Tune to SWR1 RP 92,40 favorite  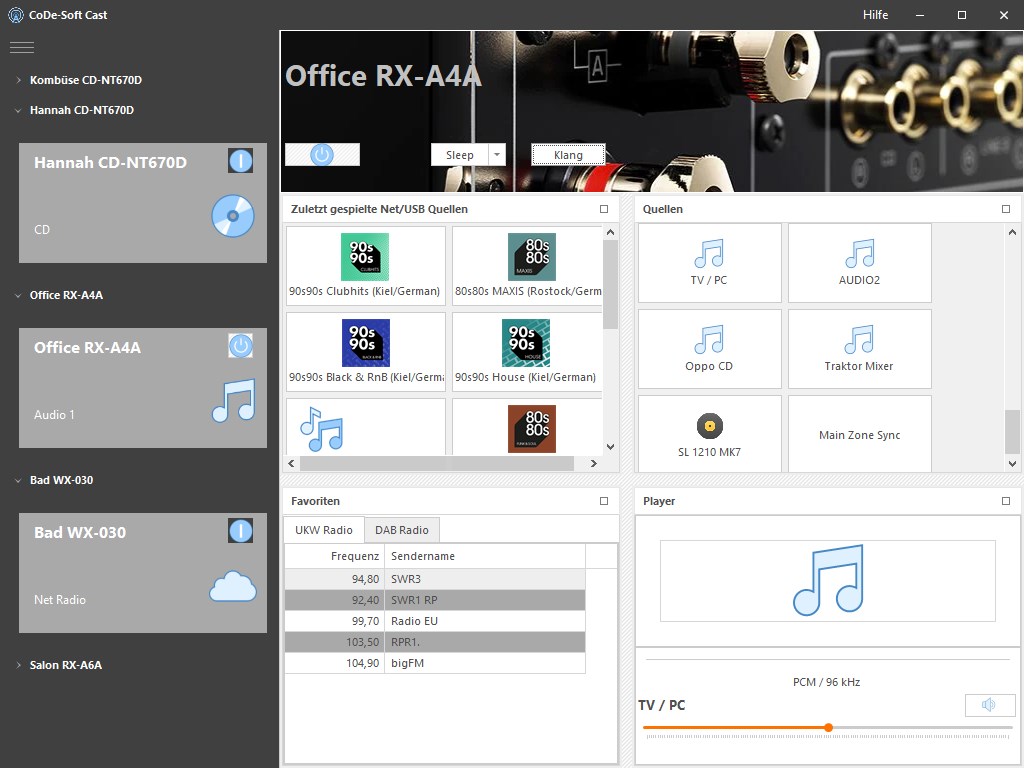point(435,600)
